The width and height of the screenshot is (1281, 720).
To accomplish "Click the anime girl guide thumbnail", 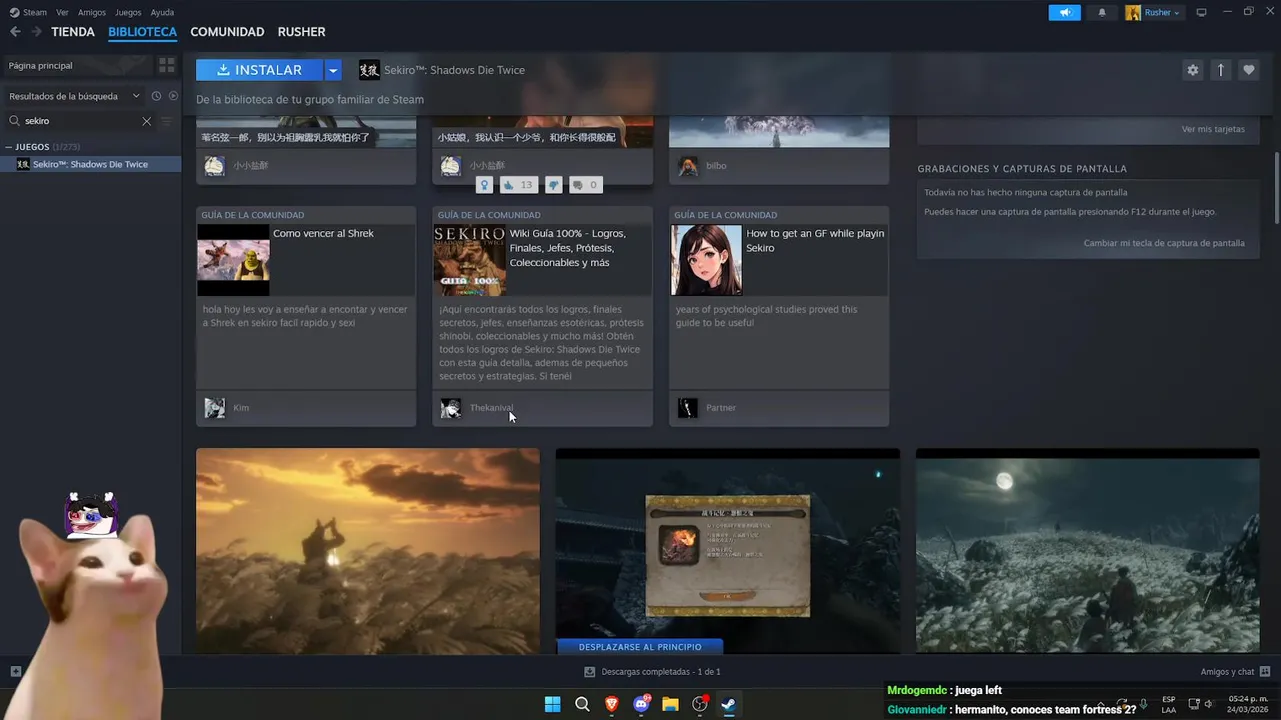I will (x=706, y=260).
